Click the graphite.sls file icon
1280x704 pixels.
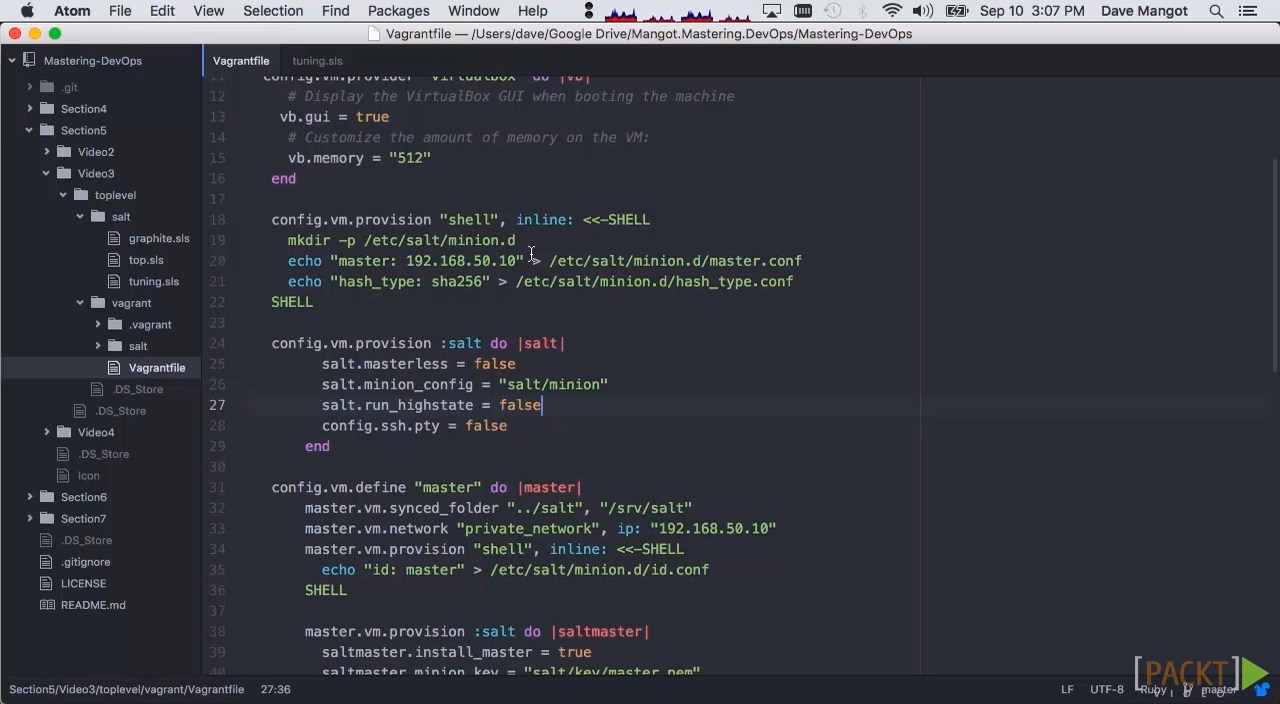tap(115, 238)
